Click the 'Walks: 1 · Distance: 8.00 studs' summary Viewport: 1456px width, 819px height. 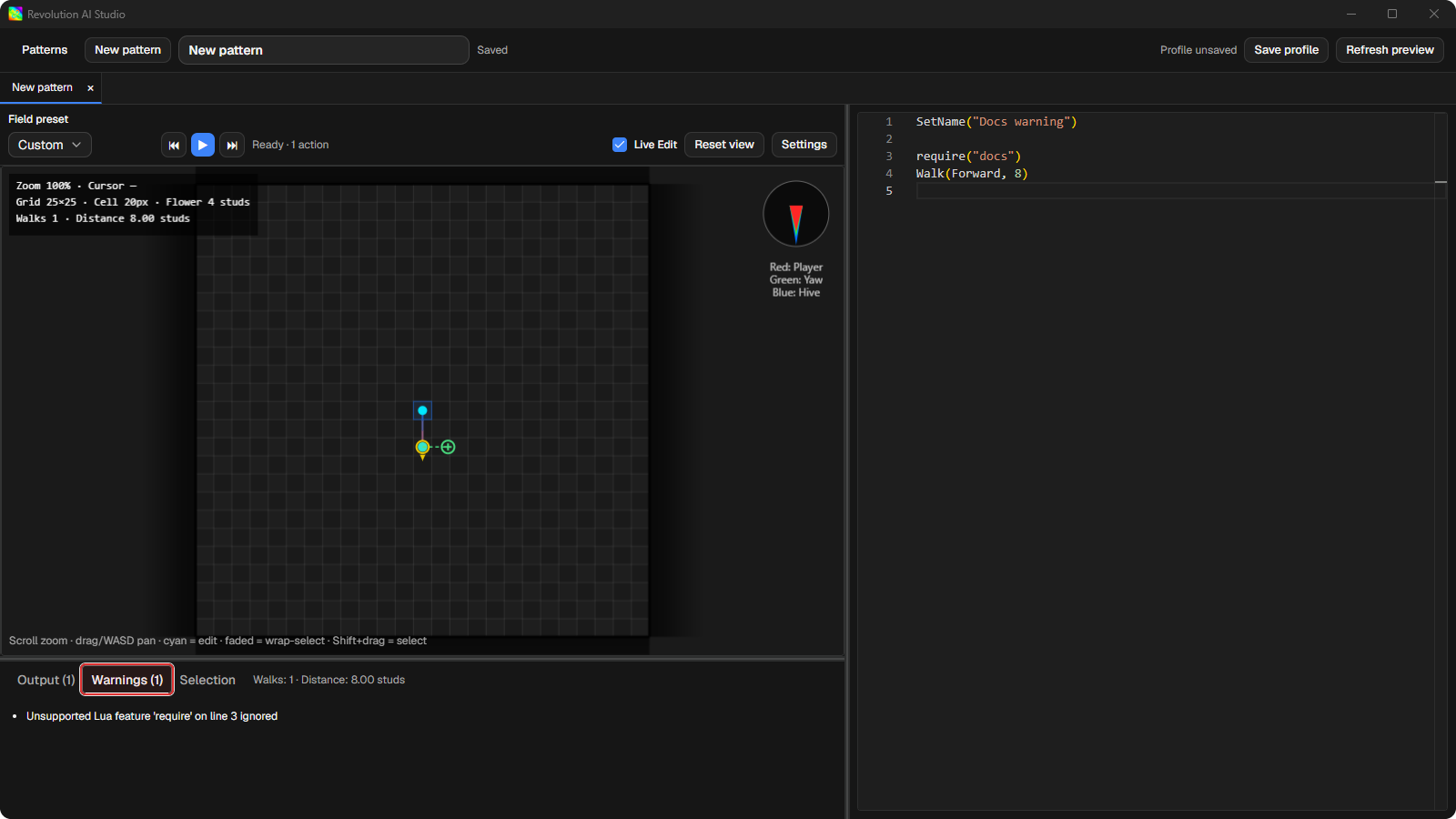coord(329,680)
